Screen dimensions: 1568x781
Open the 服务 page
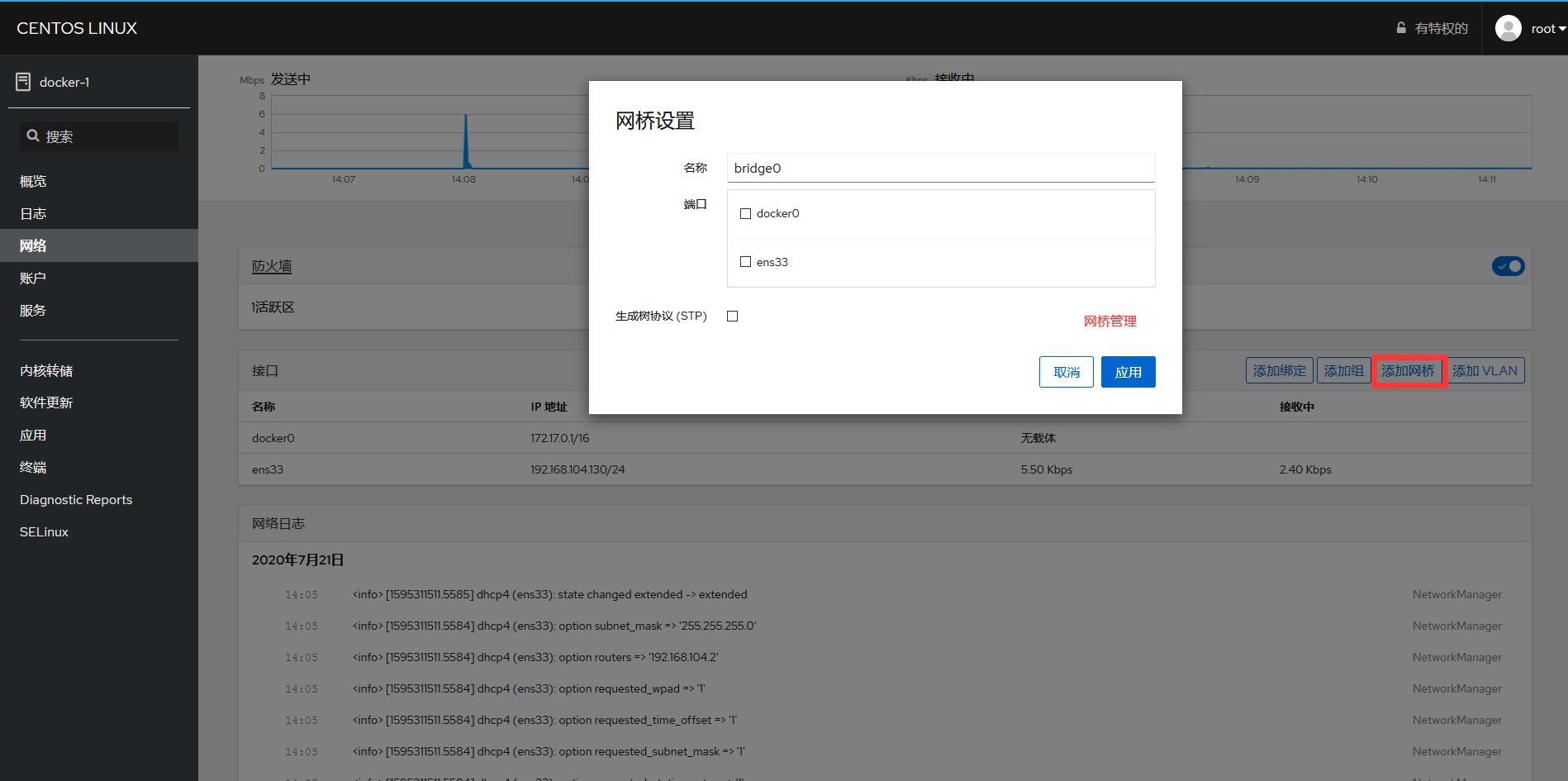(33, 310)
